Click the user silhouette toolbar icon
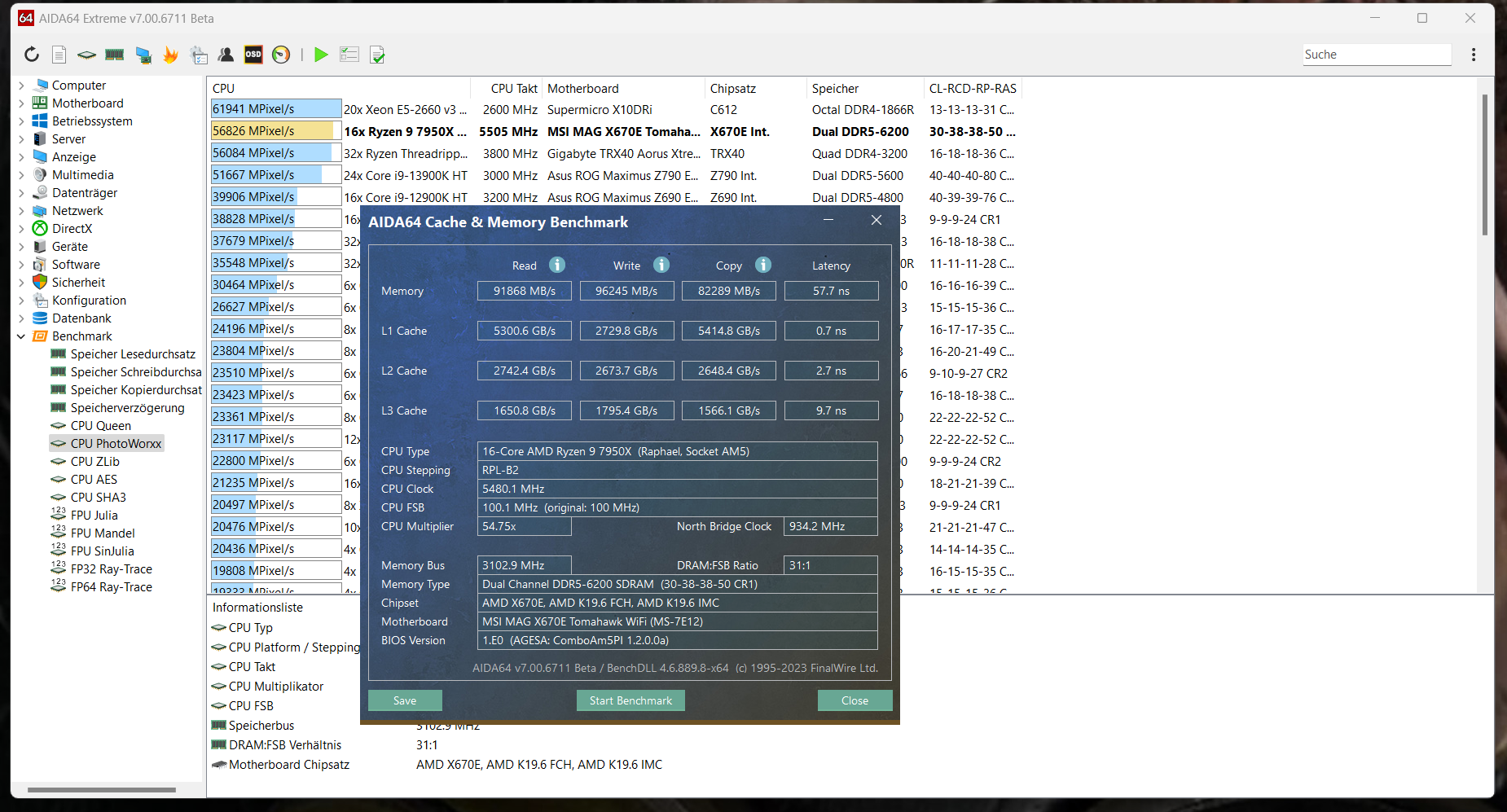The height and width of the screenshot is (812, 1507). click(226, 55)
